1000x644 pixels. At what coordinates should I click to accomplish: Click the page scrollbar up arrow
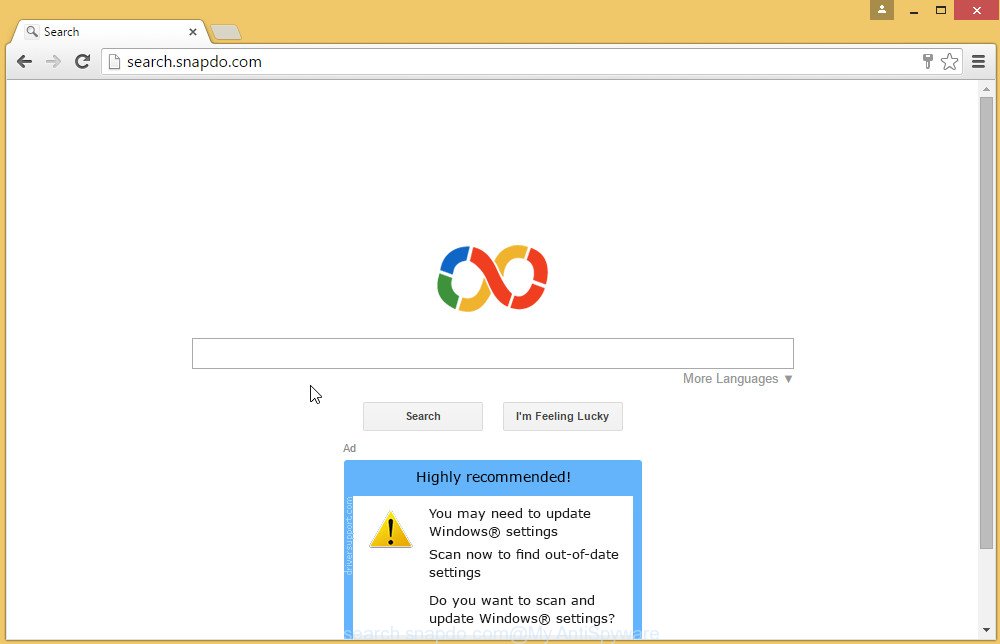pyautogui.click(x=987, y=90)
